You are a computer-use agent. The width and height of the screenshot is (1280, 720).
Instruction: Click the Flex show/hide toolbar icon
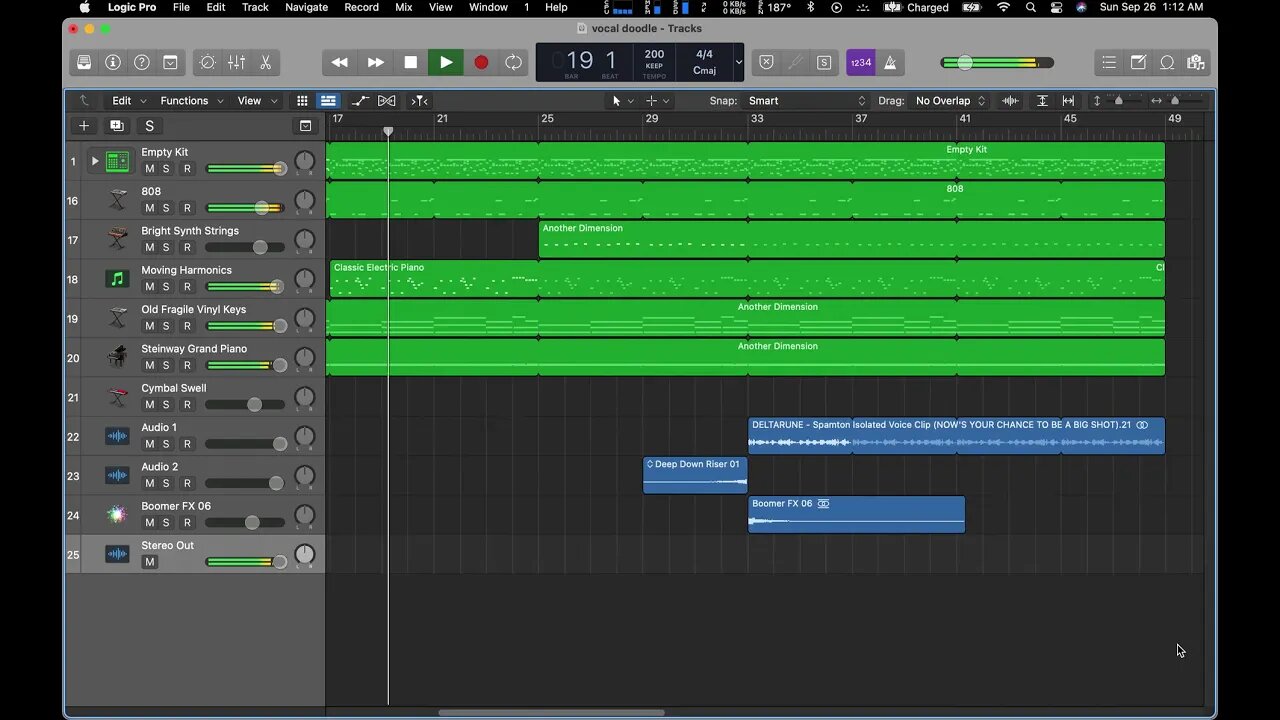[x=386, y=101]
